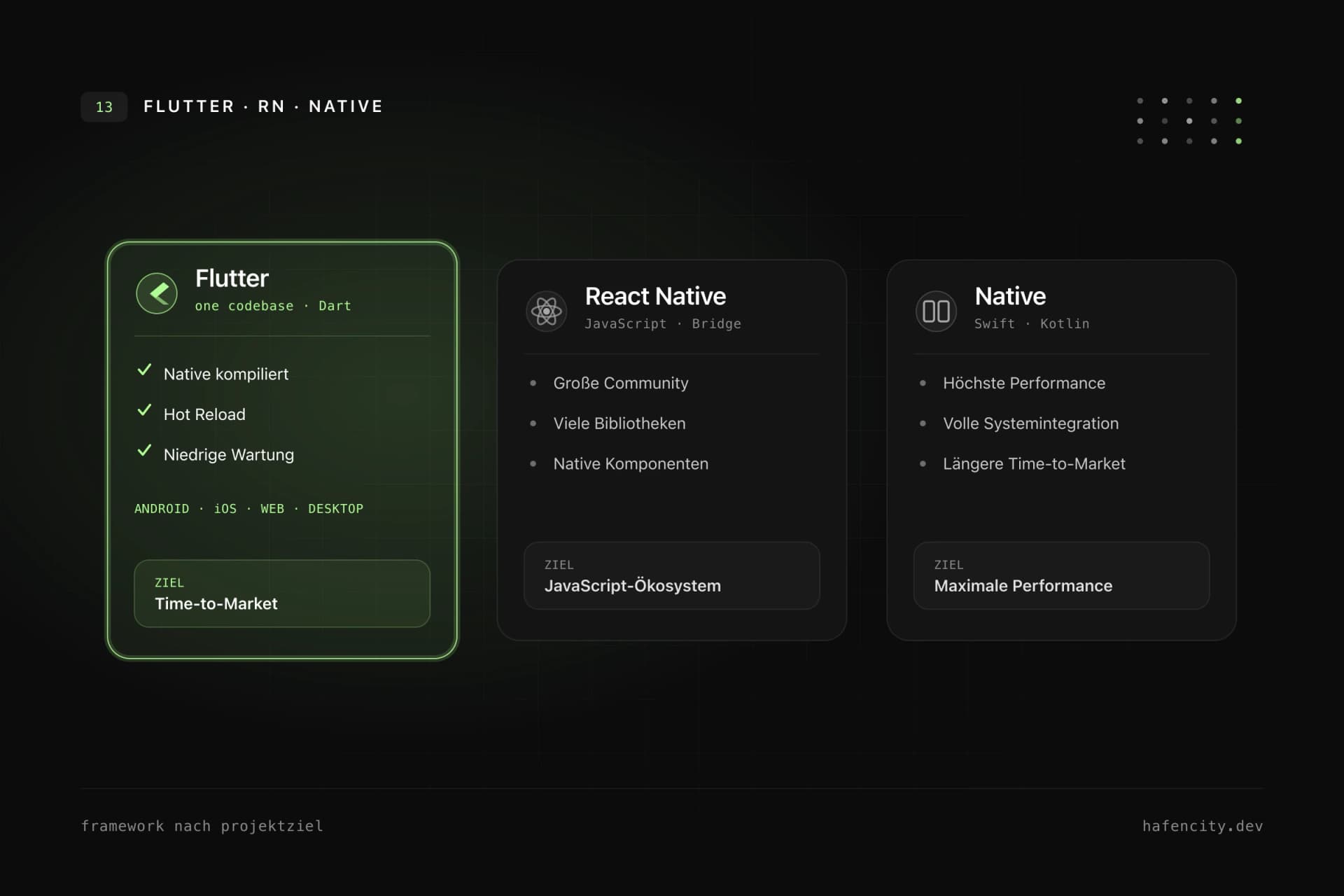Click the checkmark beside Native kompiliert
This screenshot has width=1344, height=896.
pos(144,370)
